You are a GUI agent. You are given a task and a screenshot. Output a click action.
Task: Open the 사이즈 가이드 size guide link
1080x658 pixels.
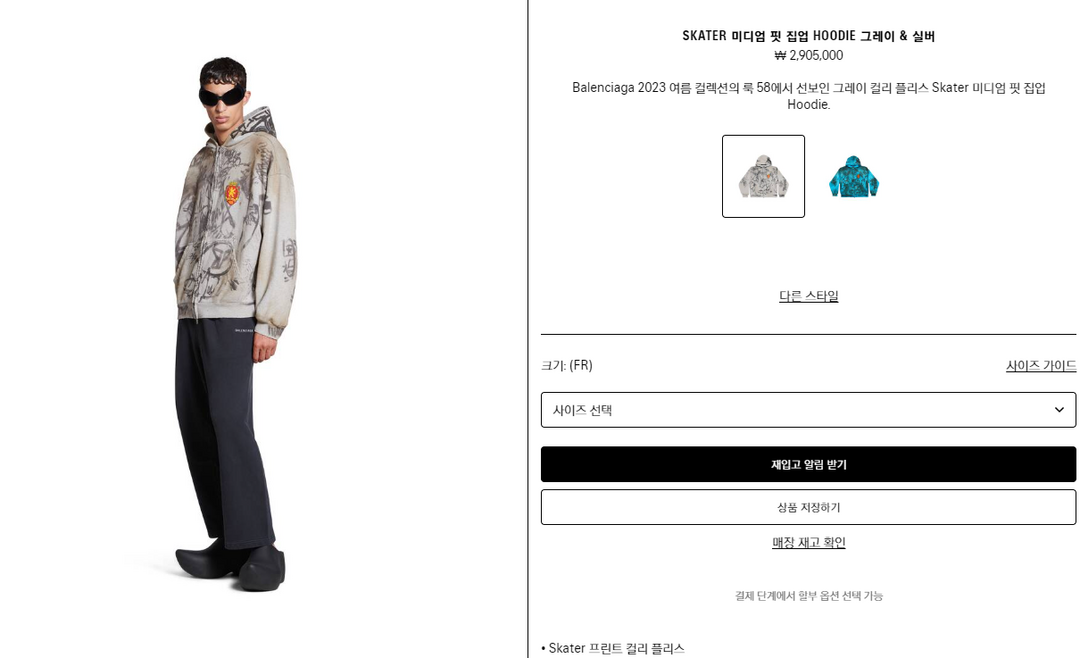1041,366
